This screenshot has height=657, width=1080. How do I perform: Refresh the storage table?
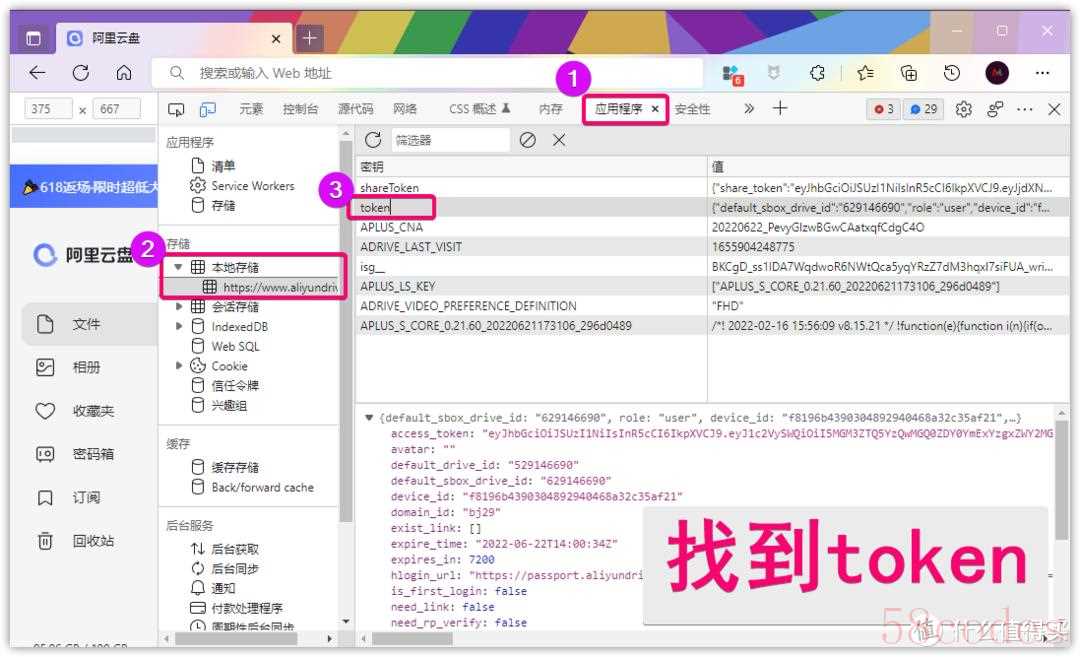(373, 140)
